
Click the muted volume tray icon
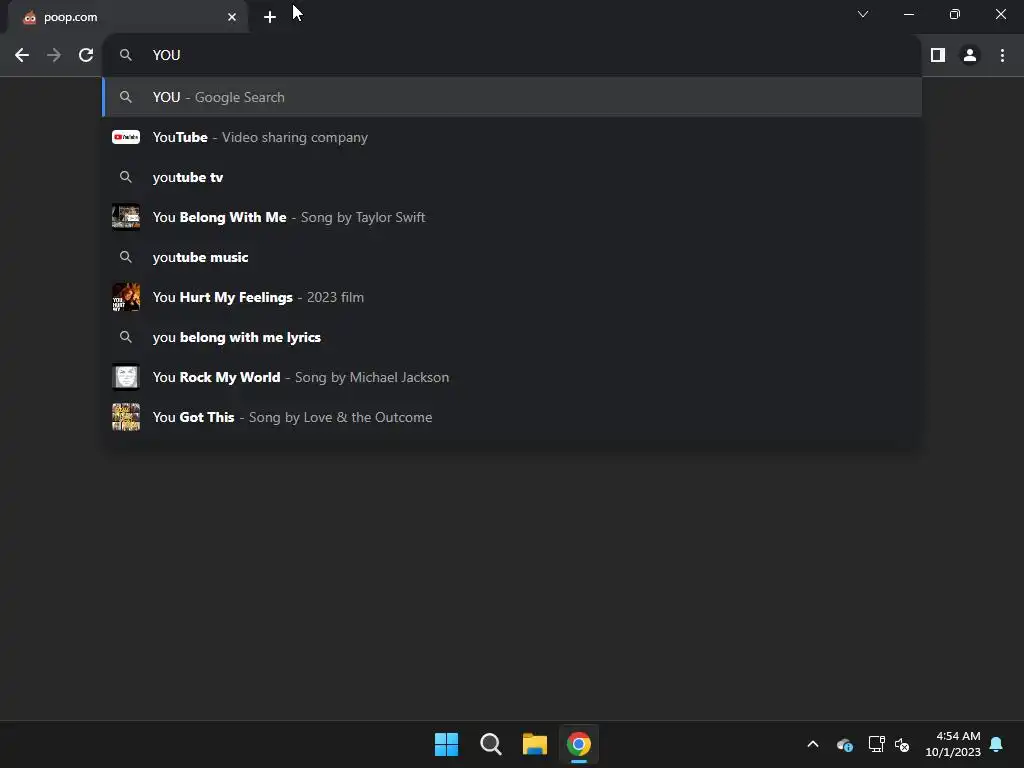(x=902, y=744)
